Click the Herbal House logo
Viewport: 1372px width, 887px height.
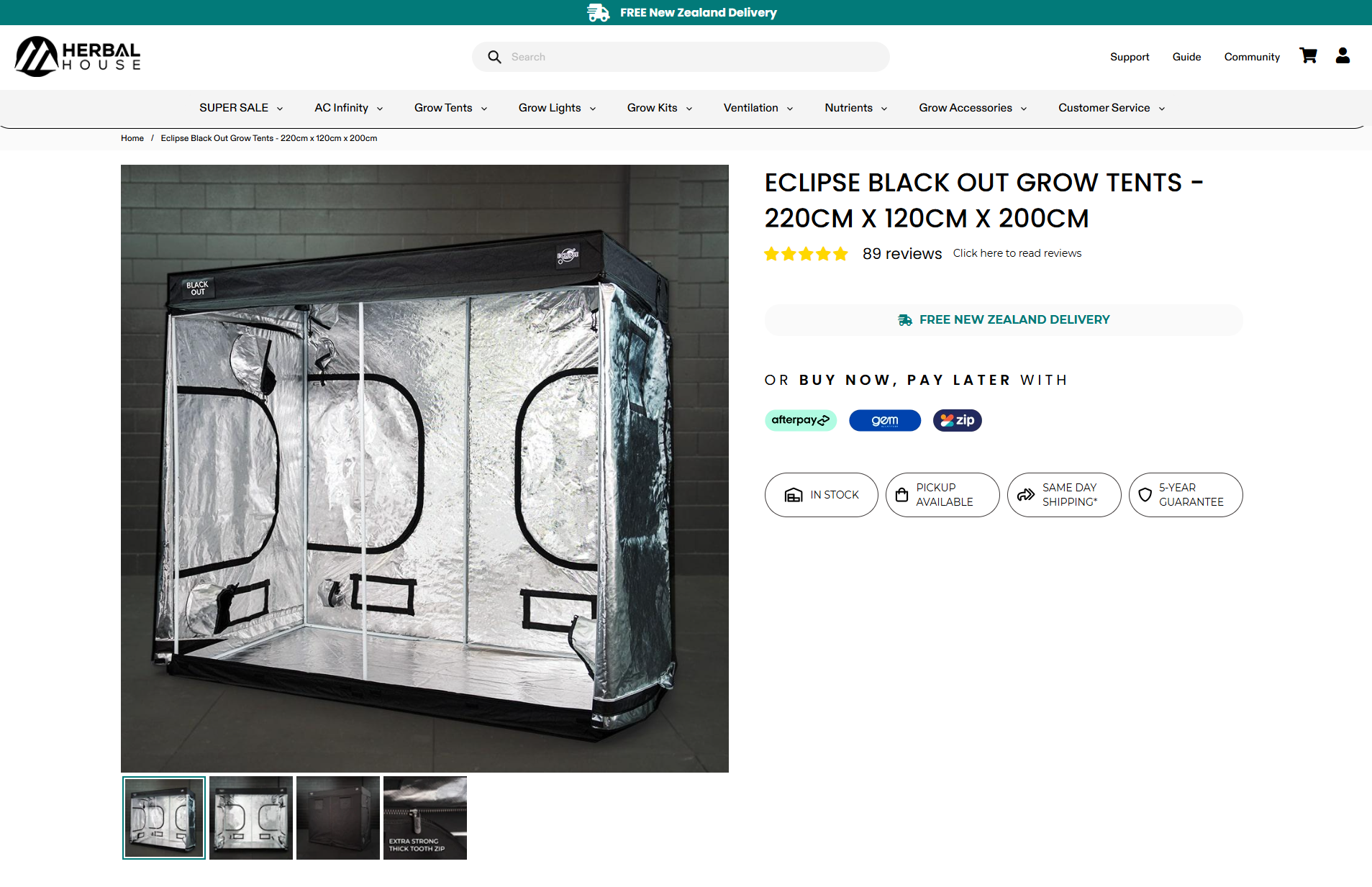click(78, 57)
